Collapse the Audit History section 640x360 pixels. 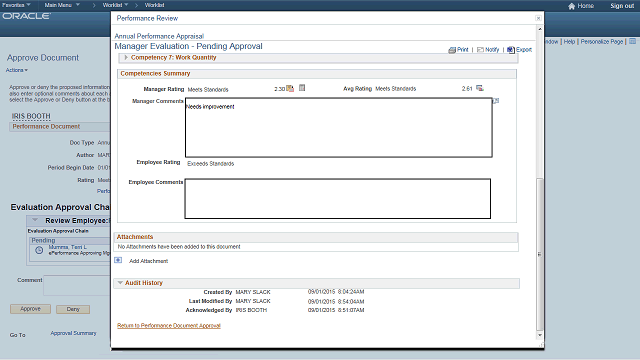[120, 282]
